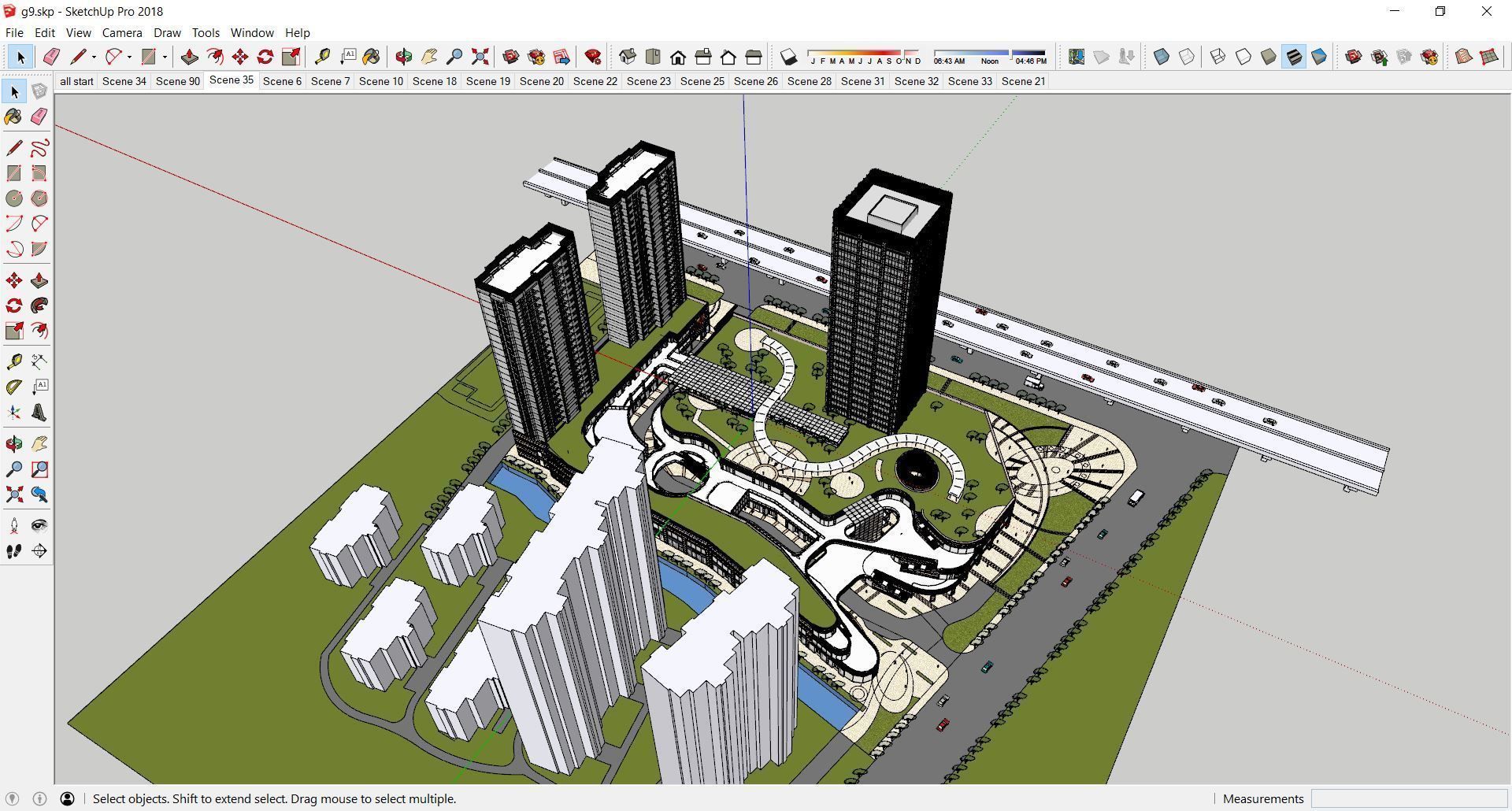Open the Camera menu
Screen dimensions: 1512x811
pyautogui.click(x=122, y=32)
